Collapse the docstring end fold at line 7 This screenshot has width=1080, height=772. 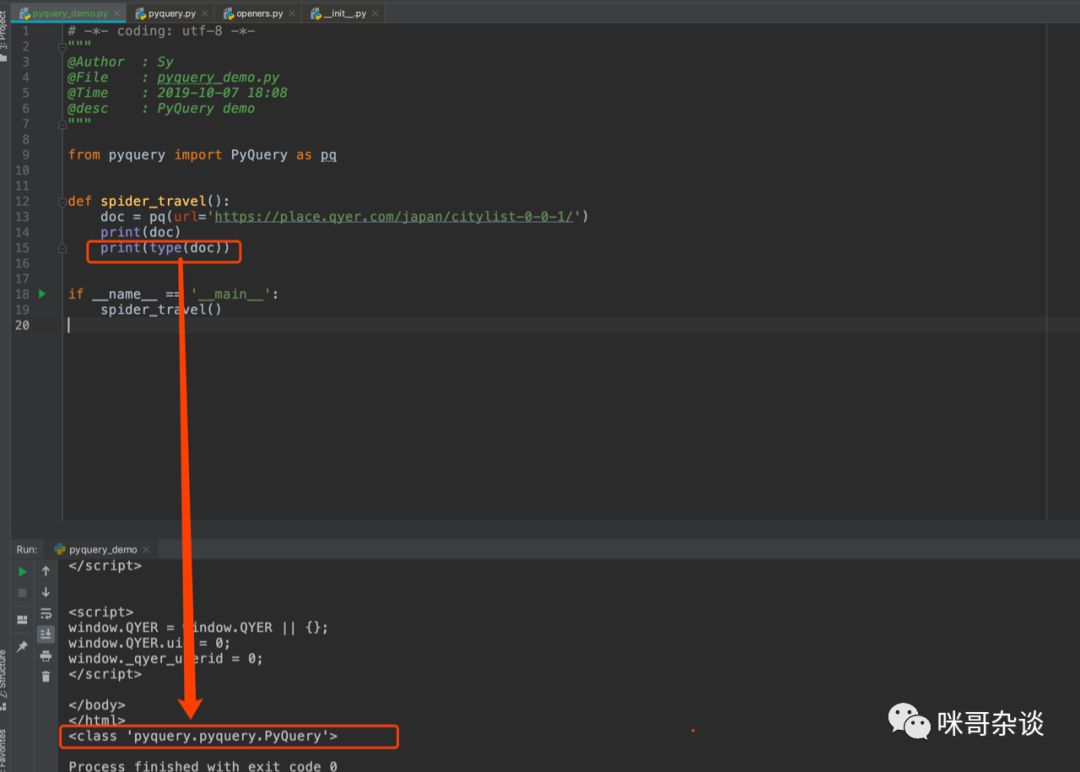(x=62, y=124)
